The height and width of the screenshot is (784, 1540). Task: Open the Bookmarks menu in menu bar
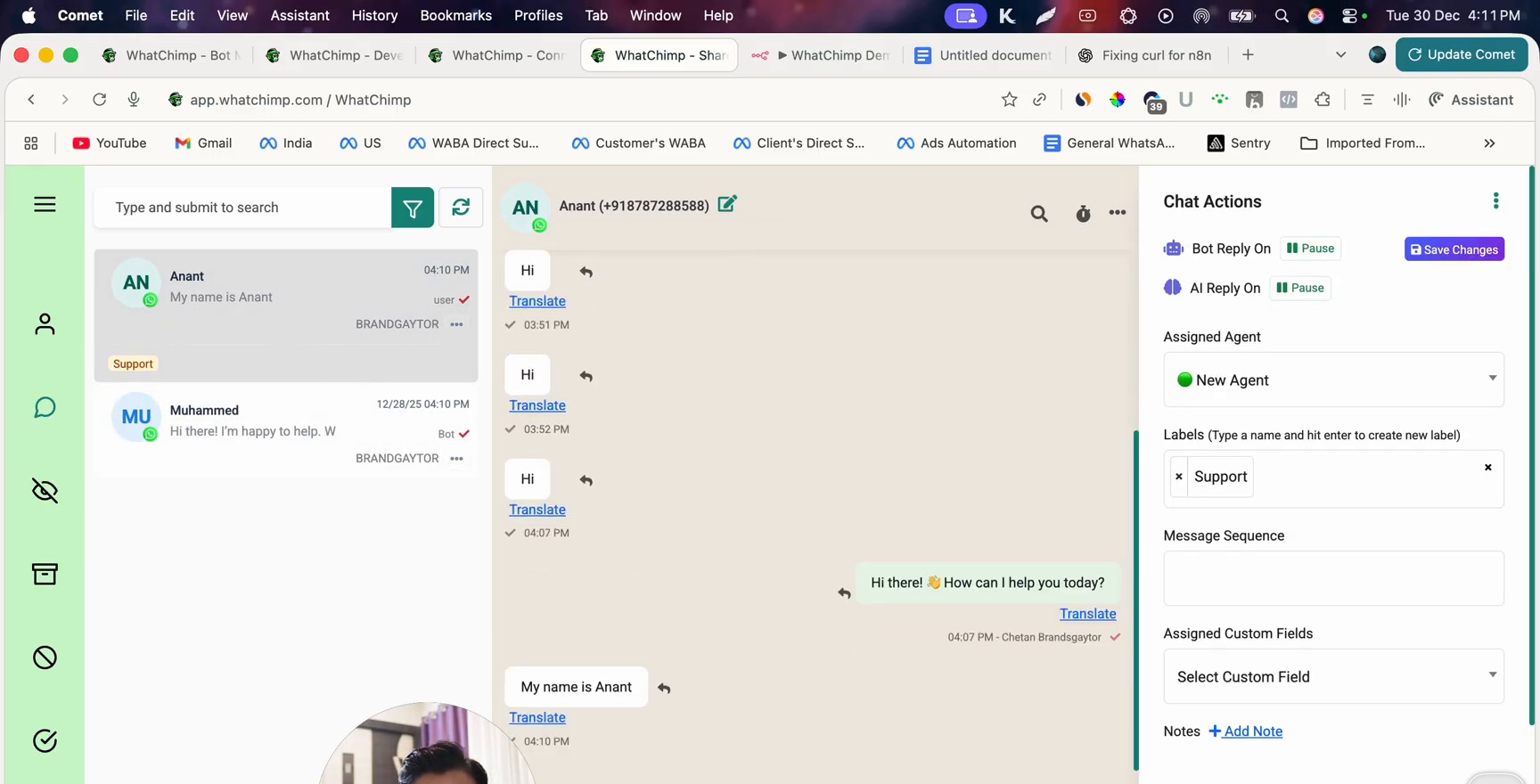[455, 15]
